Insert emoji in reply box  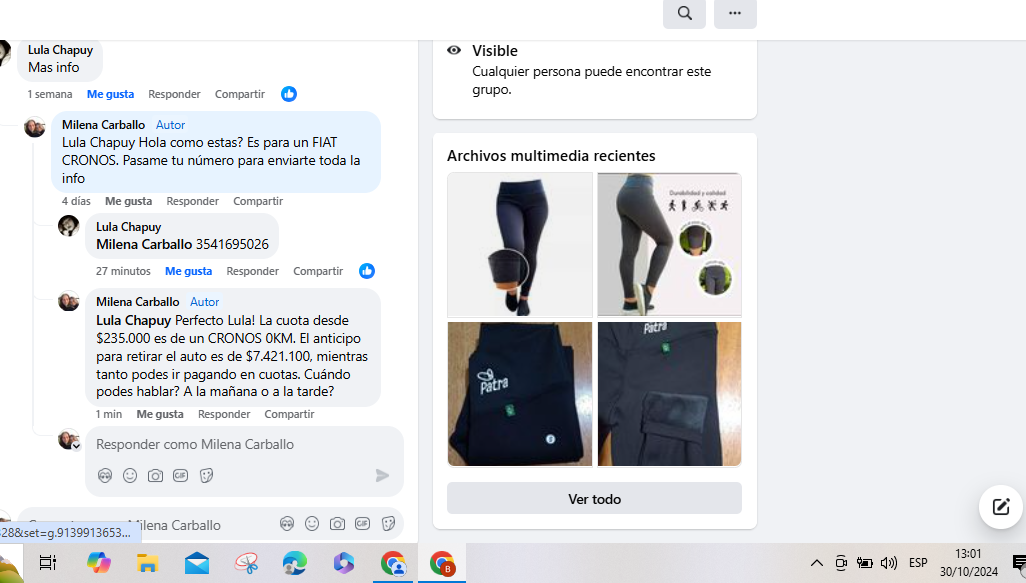click(130, 476)
